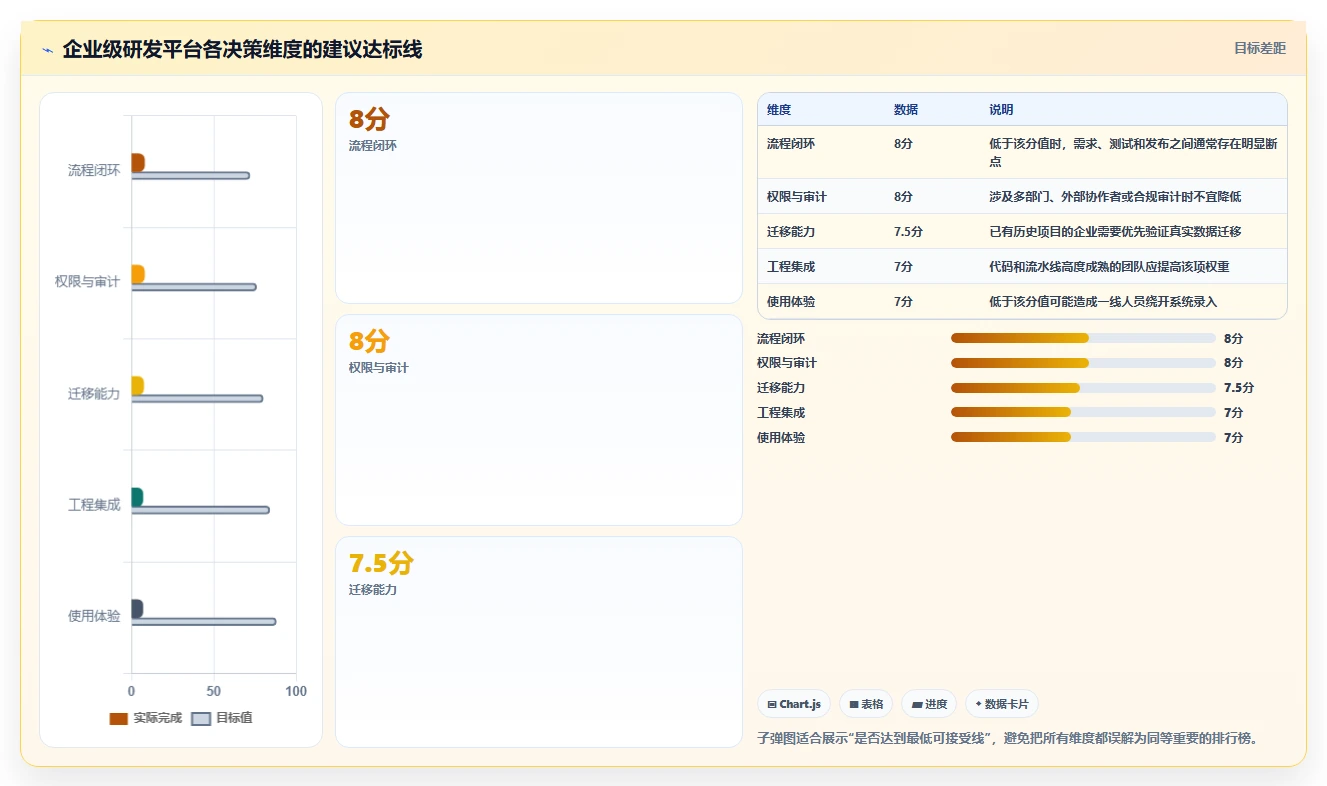
Task: Click the gray target bar for 使用体验
Action: coord(204,622)
